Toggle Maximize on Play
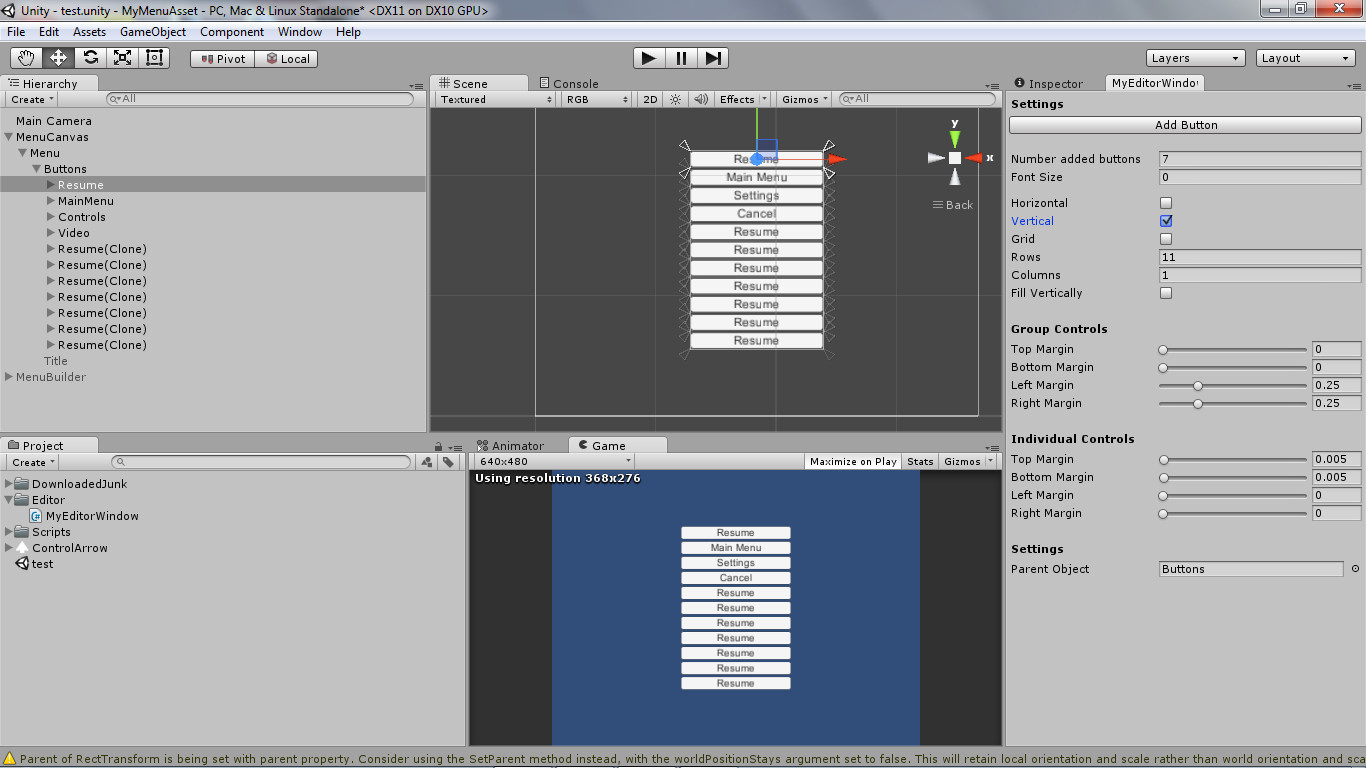Viewport: 1366px width, 768px height. 853,461
